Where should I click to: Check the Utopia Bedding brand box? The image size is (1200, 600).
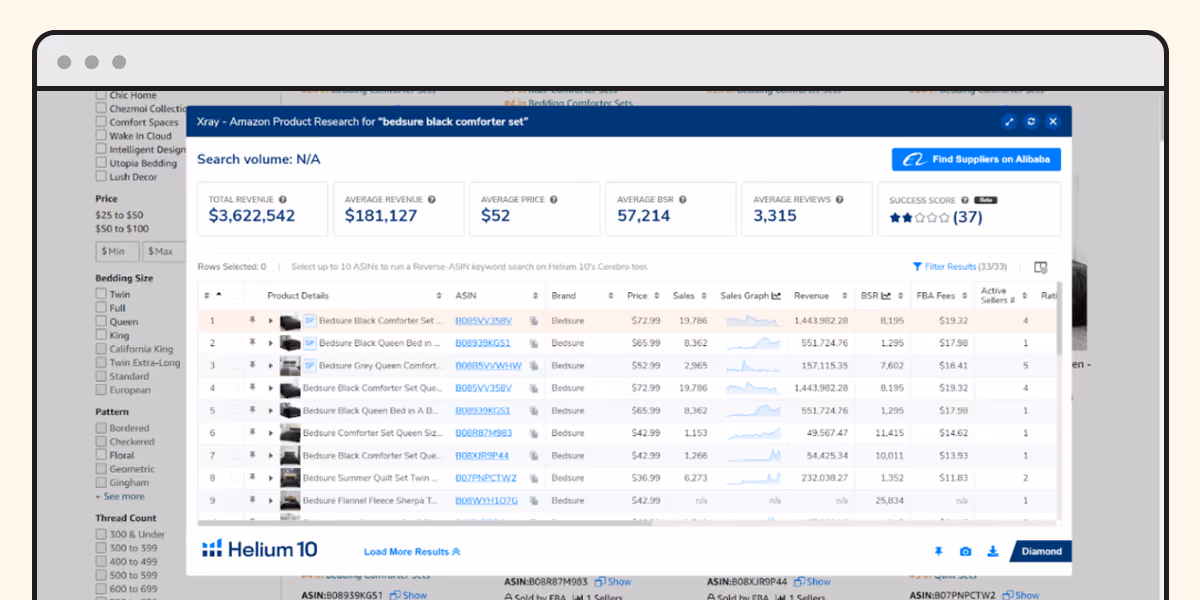101,163
